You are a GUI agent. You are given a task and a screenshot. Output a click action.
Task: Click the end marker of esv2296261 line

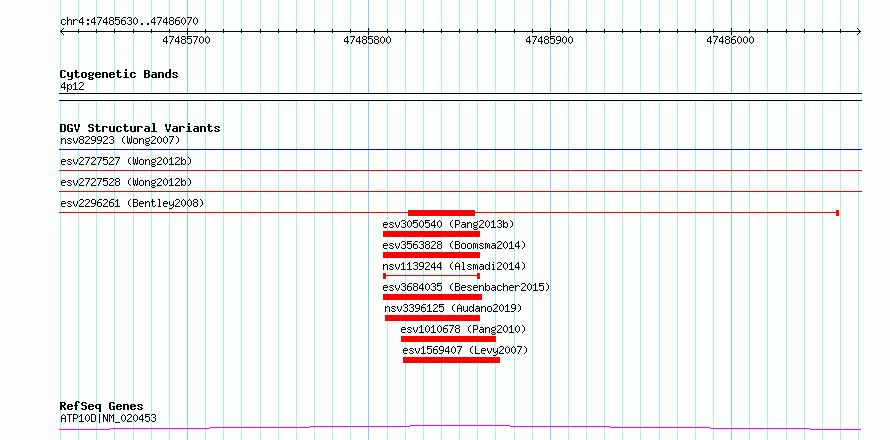(838, 213)
